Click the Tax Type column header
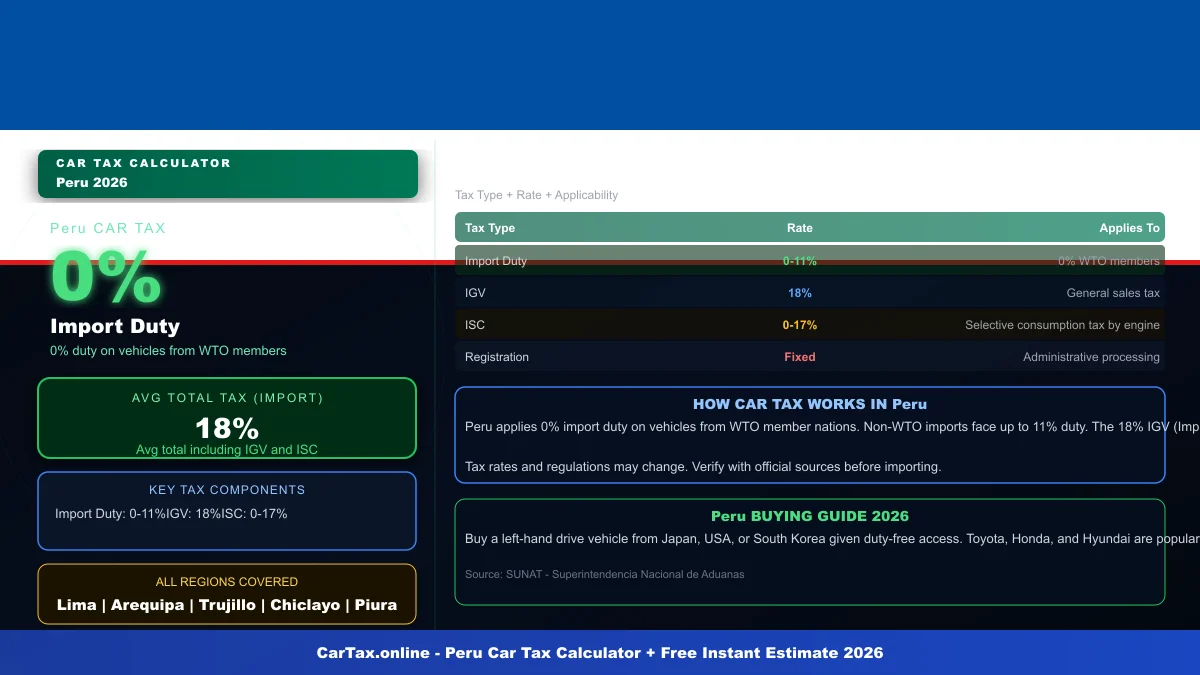Screen dimensions: 1200x675 pyautogui.click(x=490, y=228)
